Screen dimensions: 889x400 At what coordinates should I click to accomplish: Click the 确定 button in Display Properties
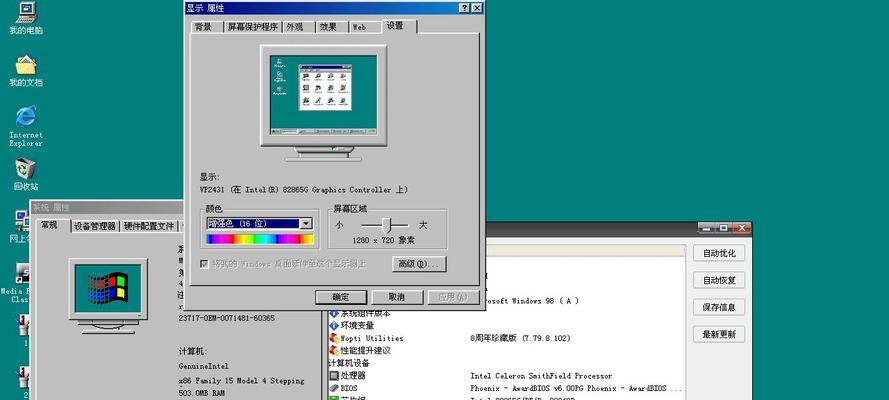tap(341, 297)
